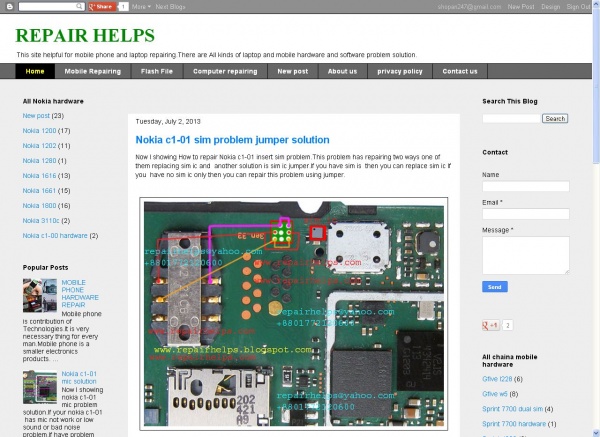600x437 pixels.
Task: Open the Nokia c1-01 circuit board image
Action: click(x=293, y=314)
